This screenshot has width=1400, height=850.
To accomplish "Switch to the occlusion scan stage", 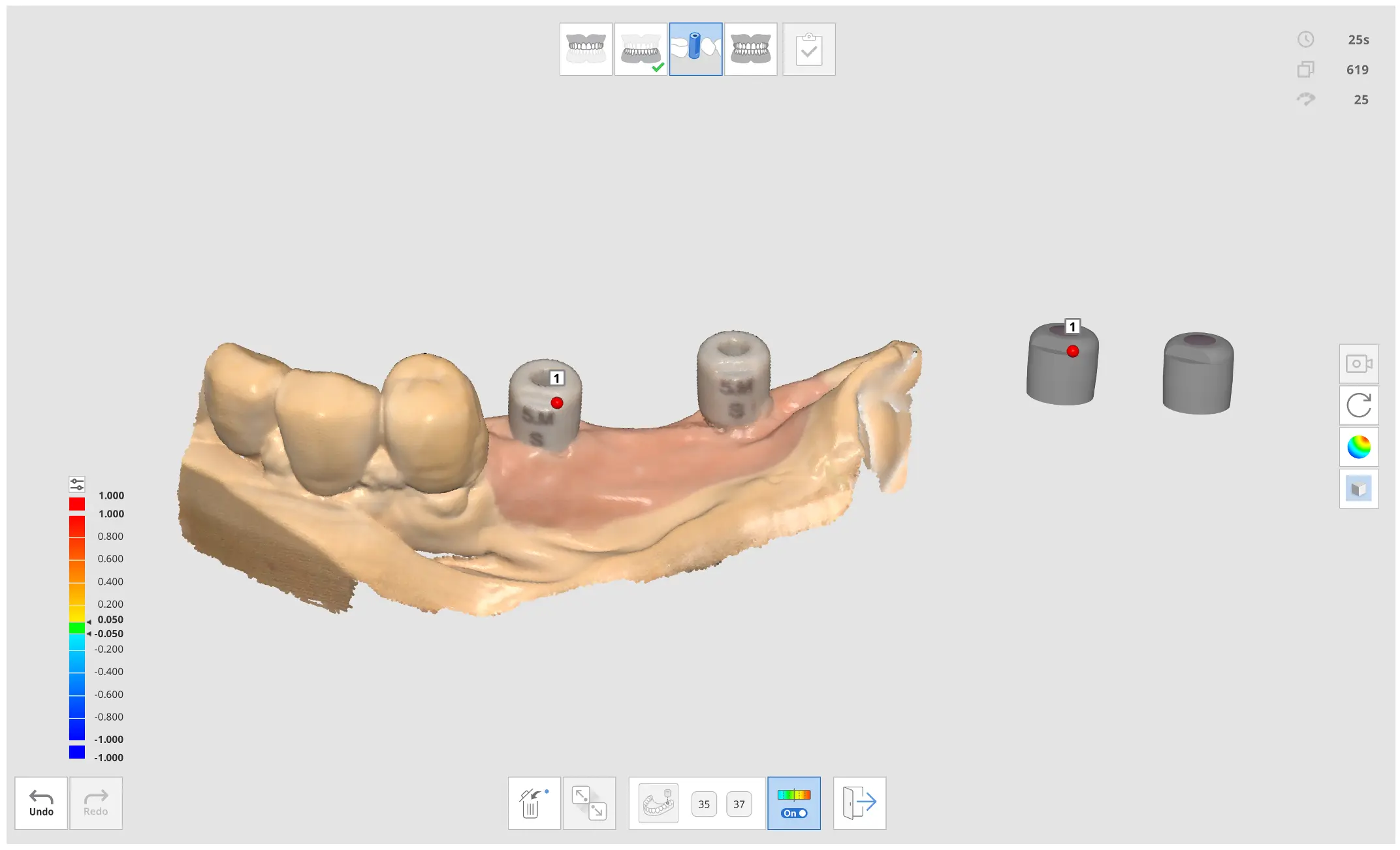I will (x=750, y=50).
